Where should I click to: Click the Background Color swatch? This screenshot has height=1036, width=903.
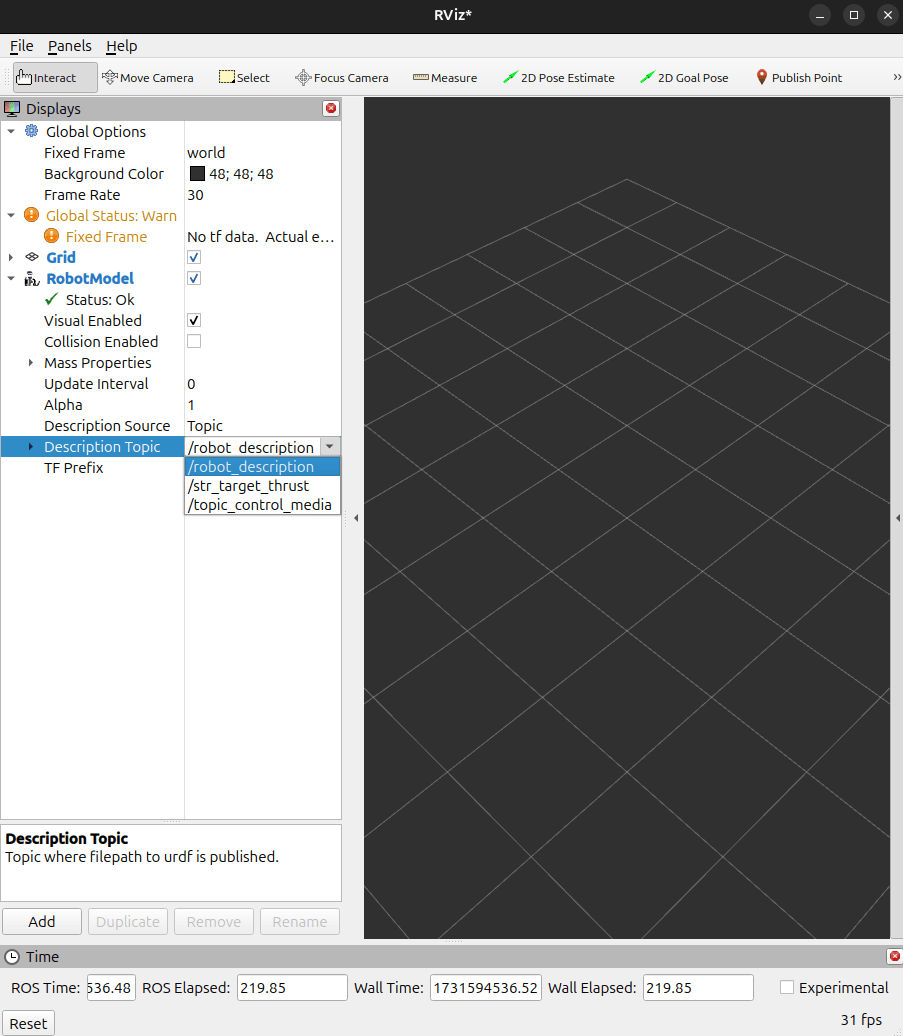[197, 173]
